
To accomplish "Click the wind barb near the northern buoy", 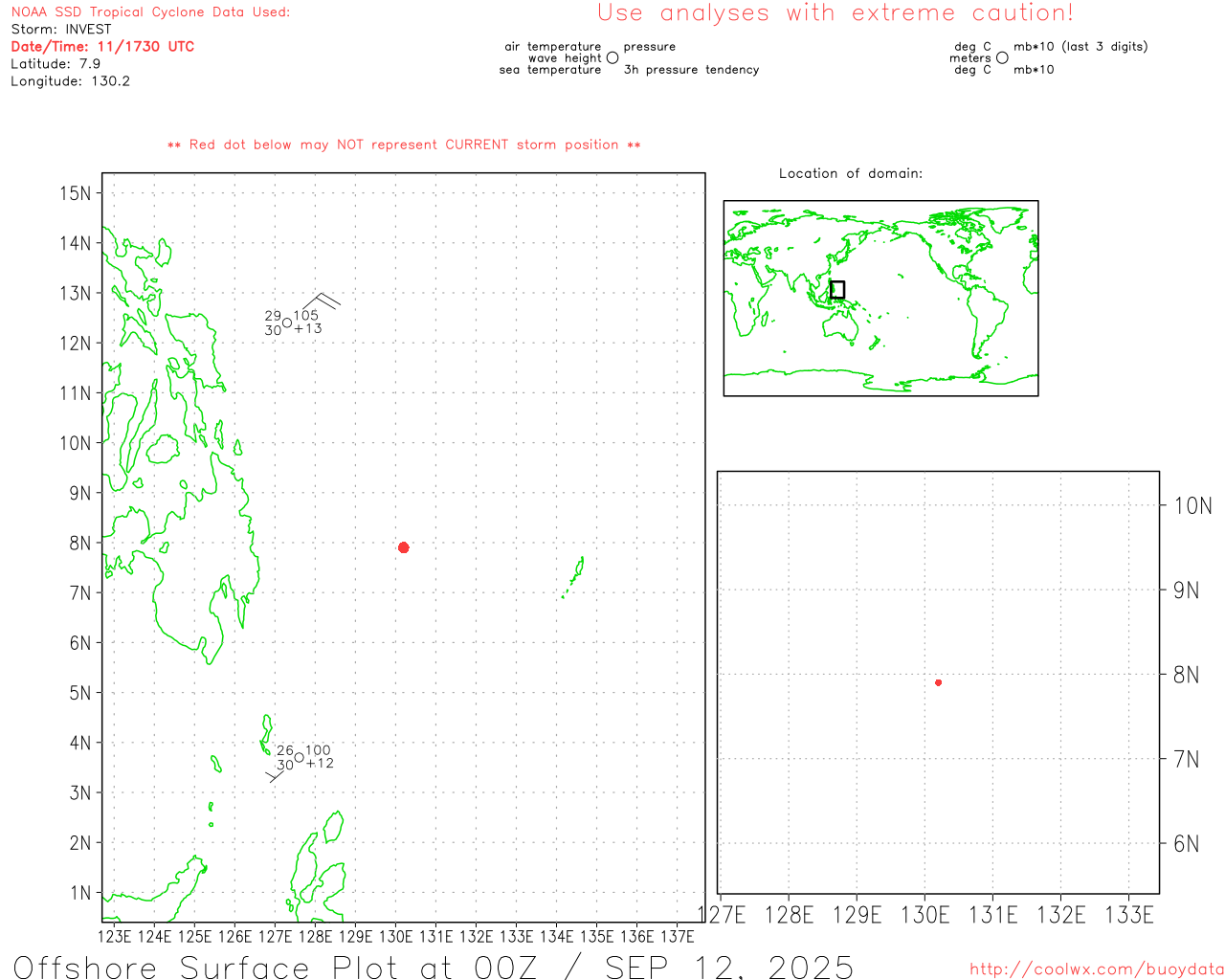I will pos(321,302).
